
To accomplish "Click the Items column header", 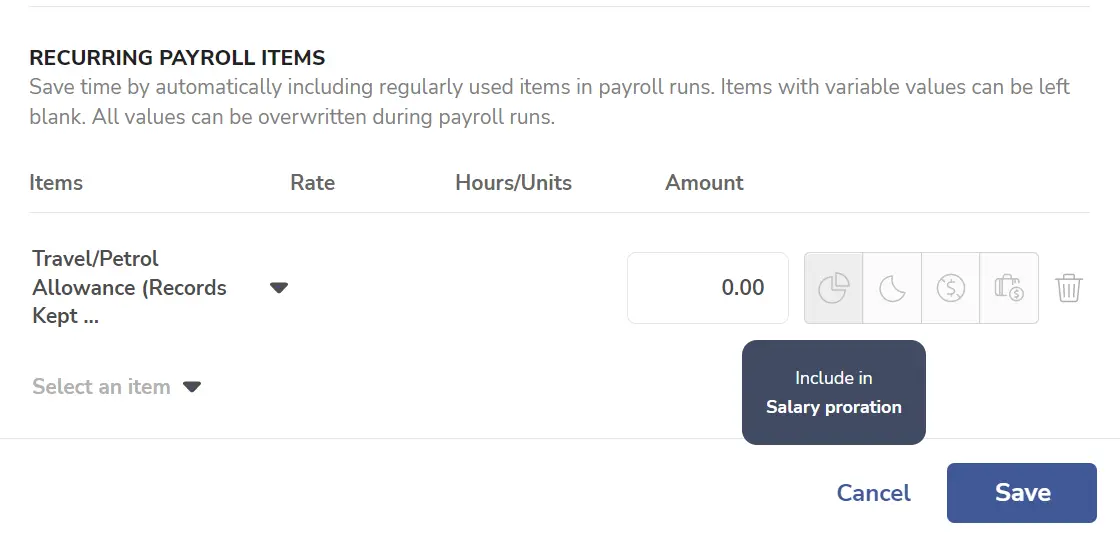I will (56, 183).
